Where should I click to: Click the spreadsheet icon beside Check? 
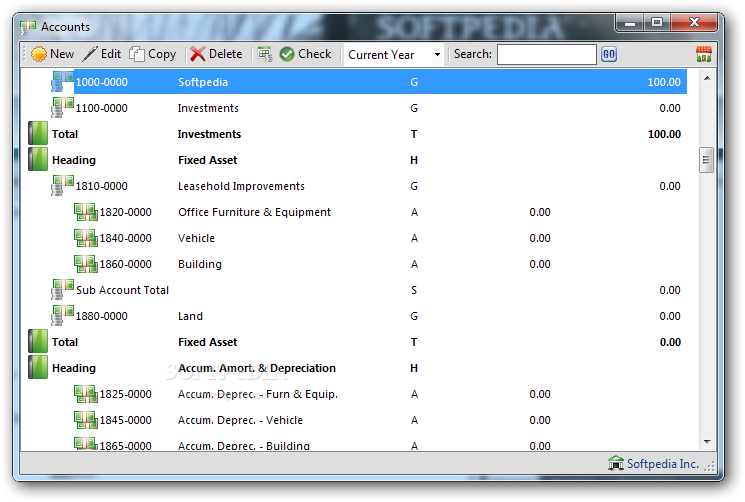tap(265, 54)
